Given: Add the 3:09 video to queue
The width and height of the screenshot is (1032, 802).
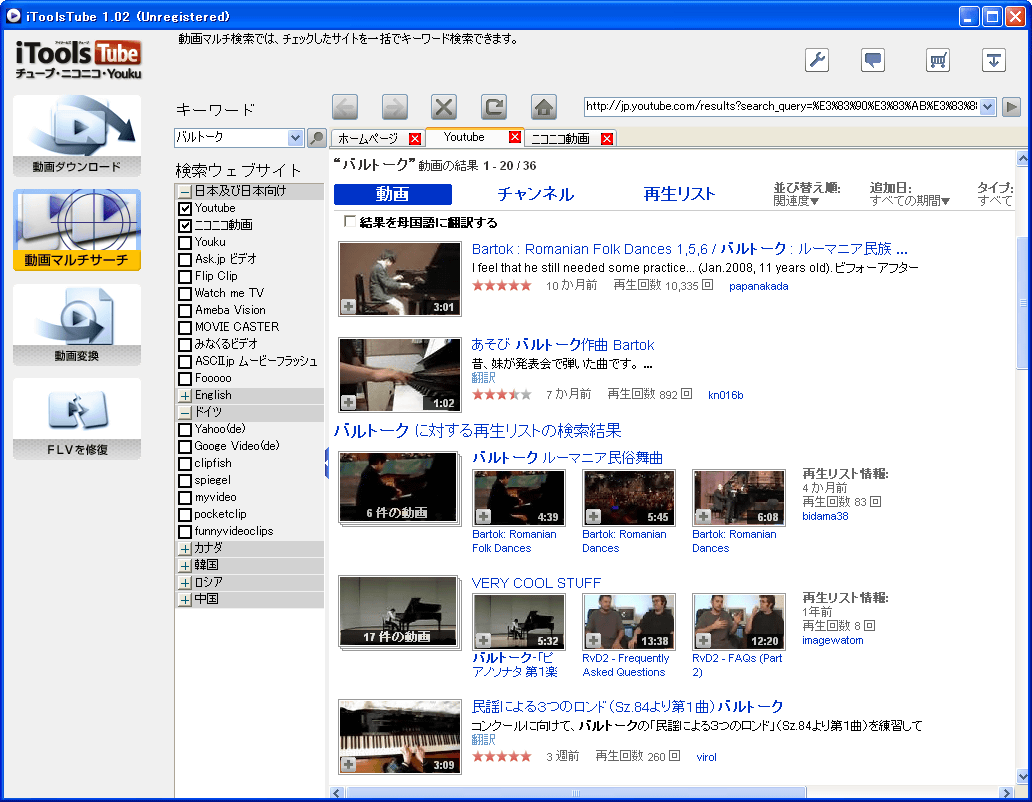Looking at the screenshot, I should 349,764.
